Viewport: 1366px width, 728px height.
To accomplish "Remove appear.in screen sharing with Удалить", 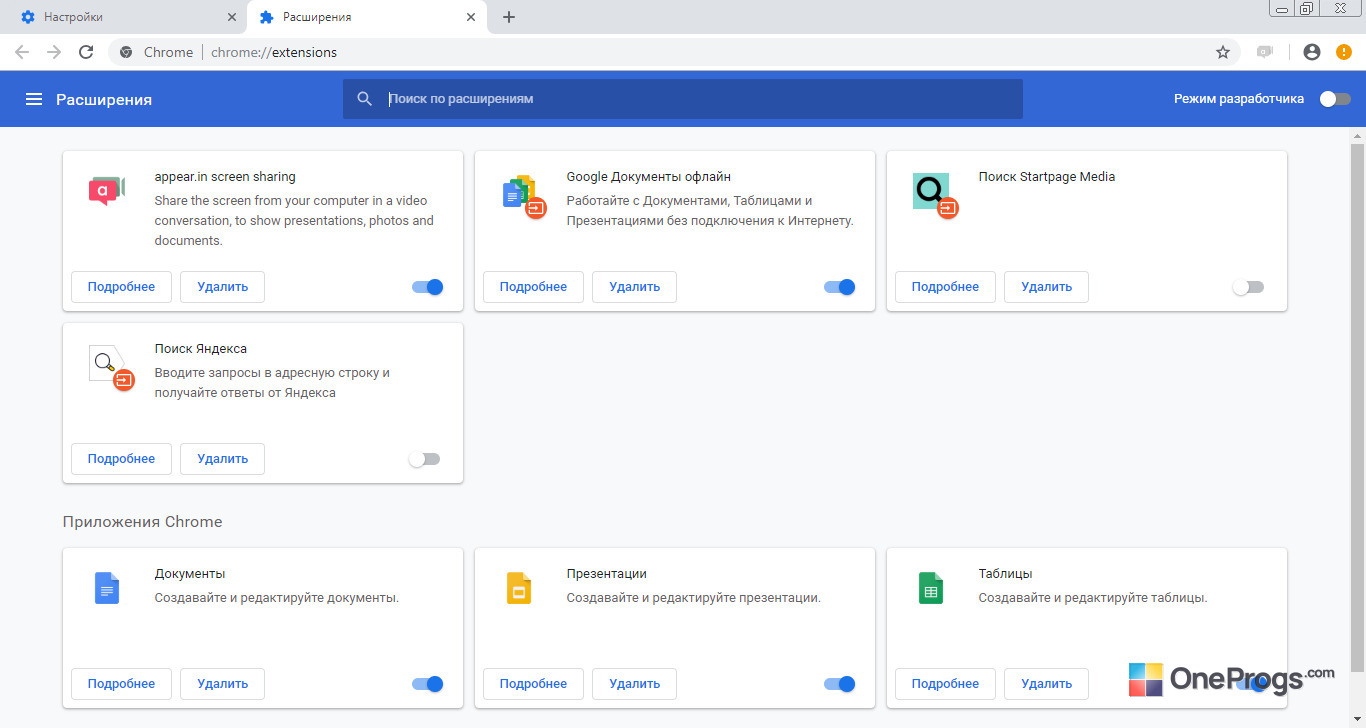I will 222,287.
